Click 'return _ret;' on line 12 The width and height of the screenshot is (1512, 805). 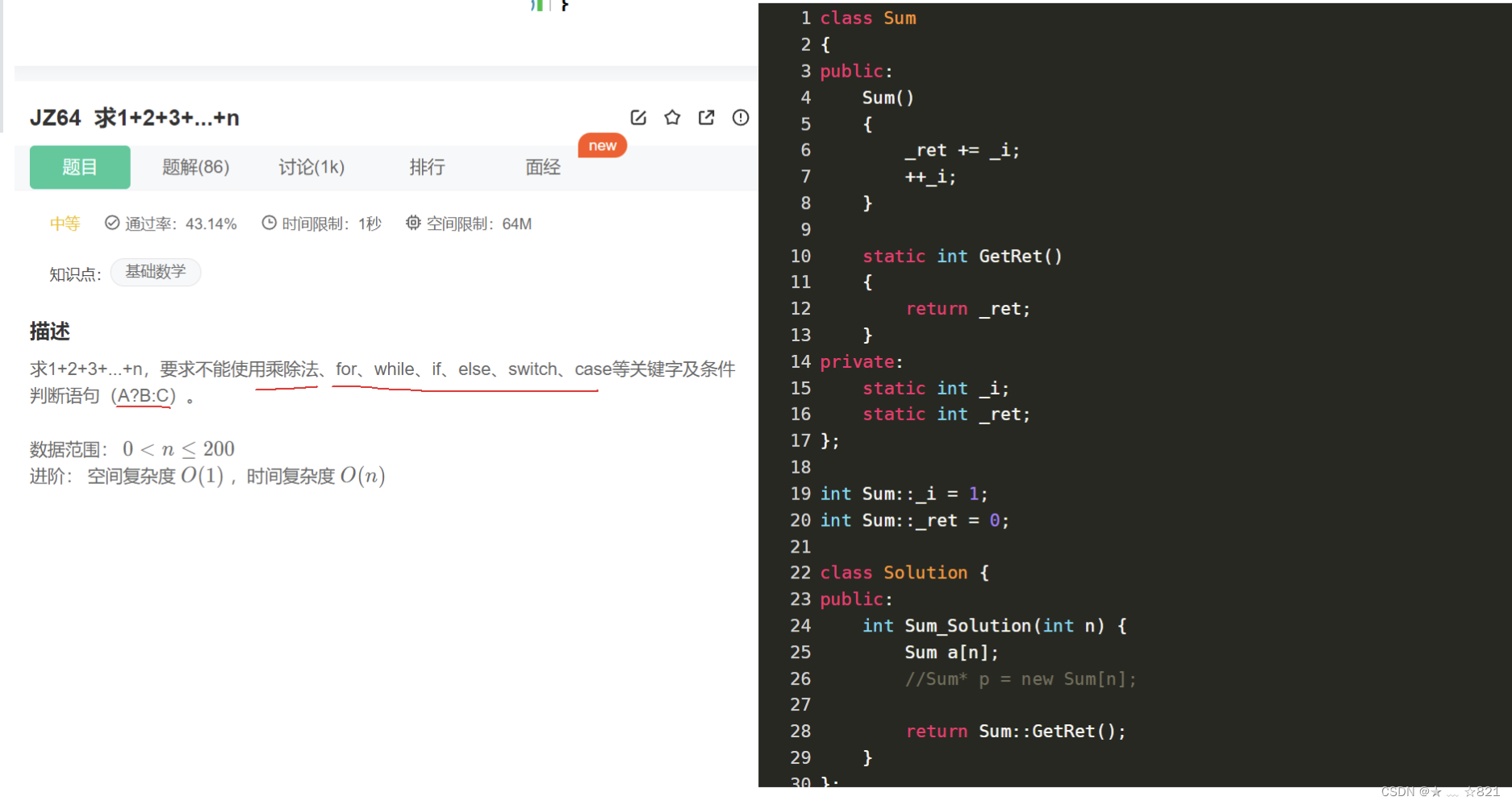point(967,308)
